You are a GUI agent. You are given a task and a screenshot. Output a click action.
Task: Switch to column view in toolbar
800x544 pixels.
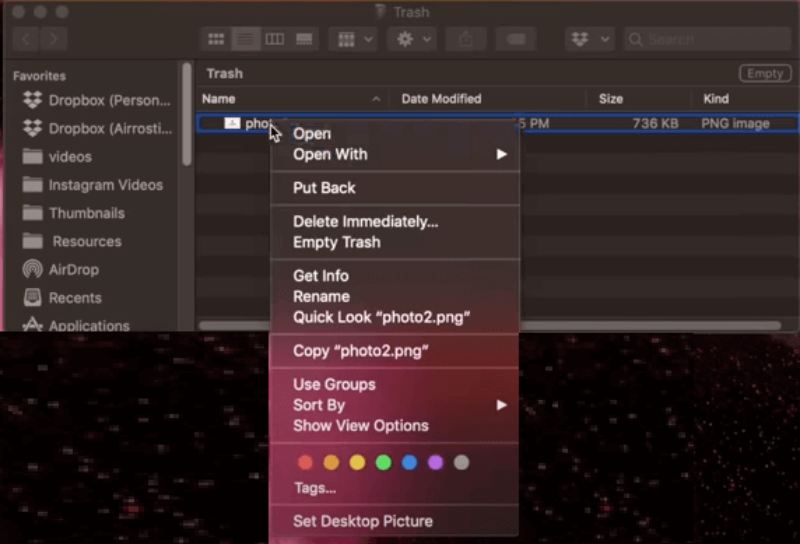(274, 39)
